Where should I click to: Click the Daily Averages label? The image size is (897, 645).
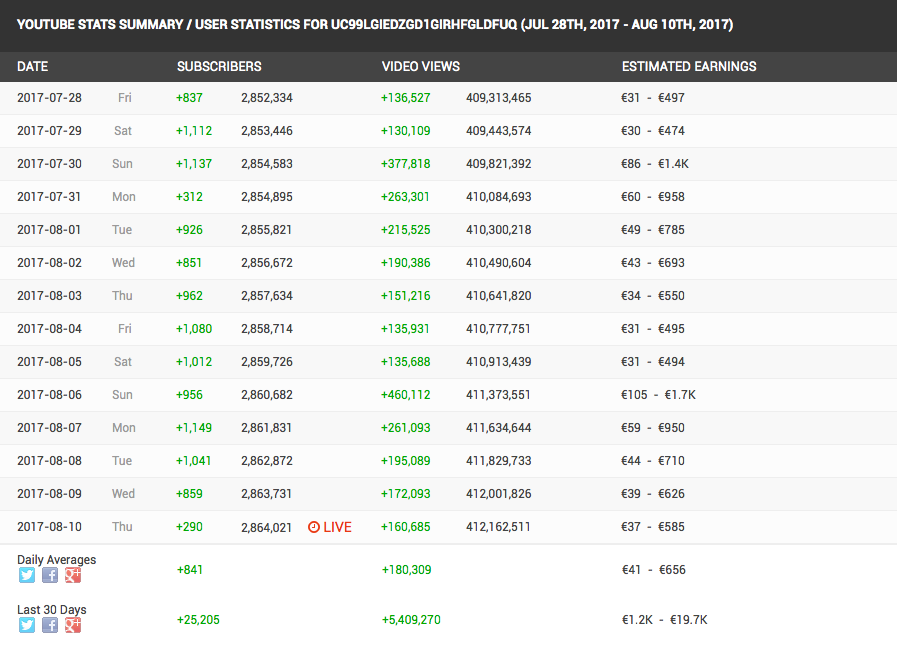coord(57,560)
